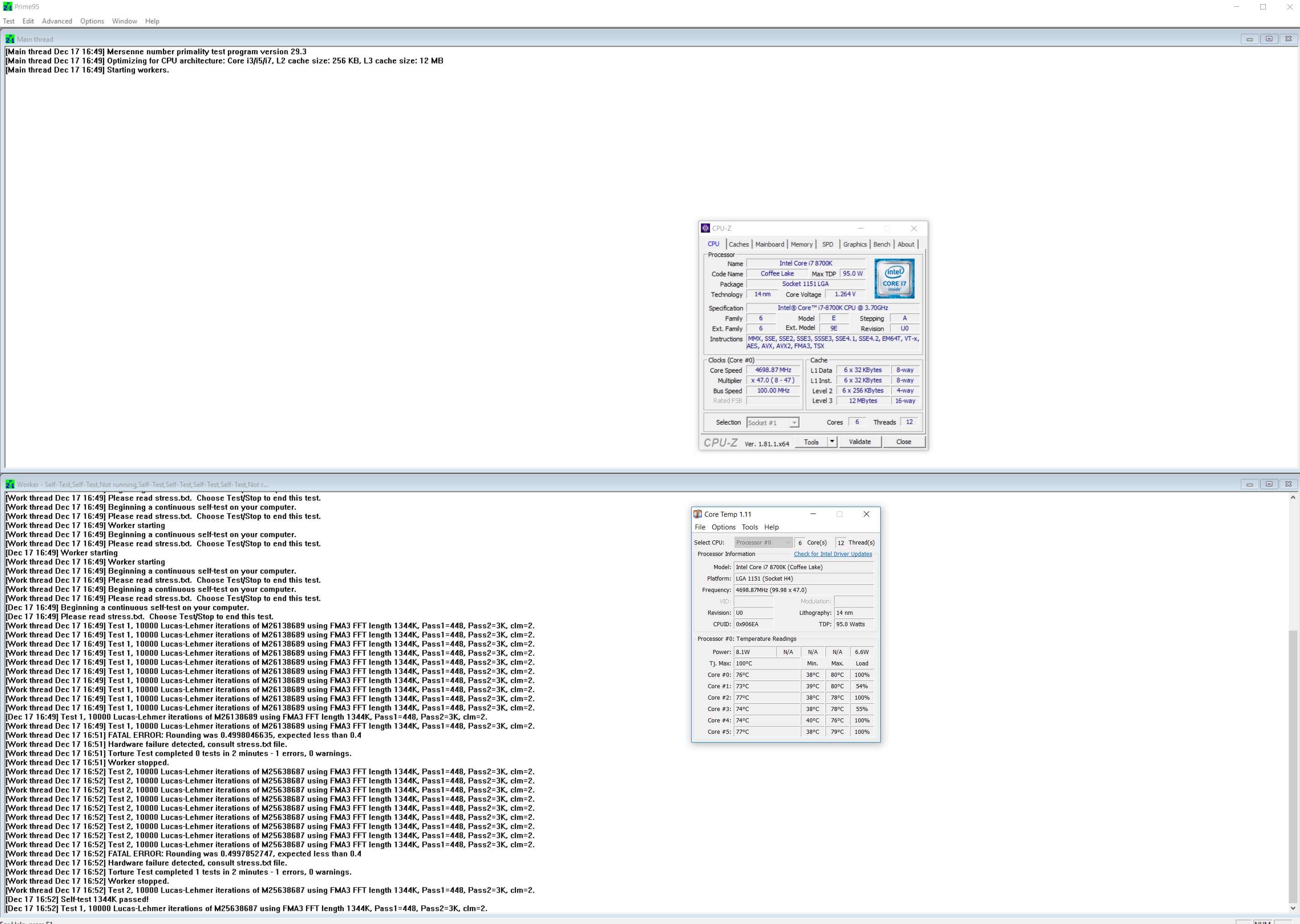The height and width of the screenshot is (924, 1300).
Task: Click the Core Temp title bar icon
Action: 697,514
